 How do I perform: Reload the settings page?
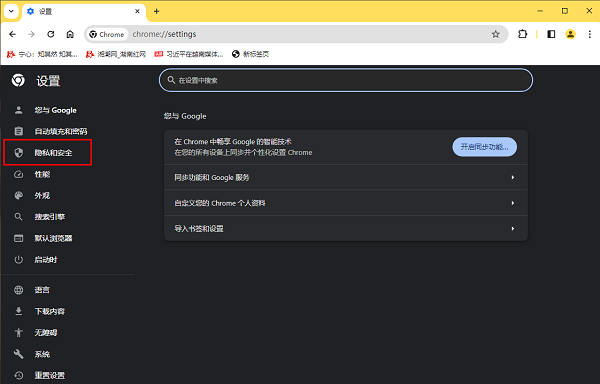(51, 34)
